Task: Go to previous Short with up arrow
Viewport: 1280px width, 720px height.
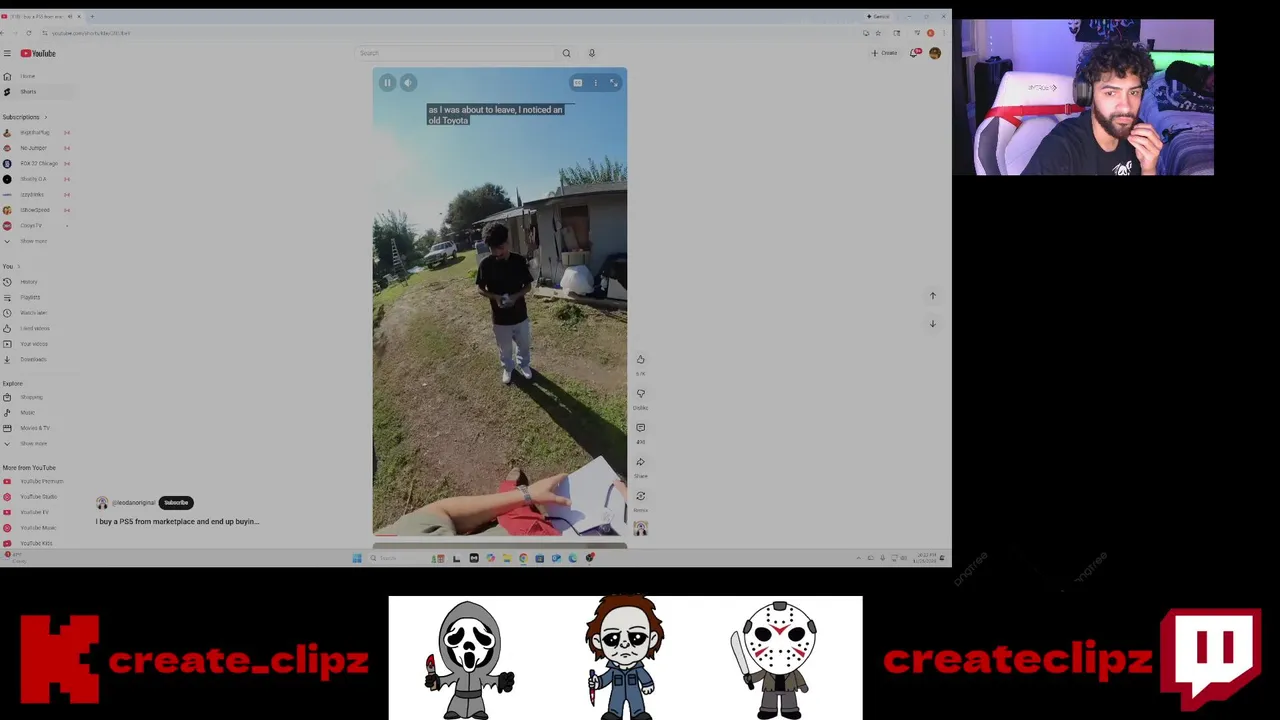Action: coord(933,296)
